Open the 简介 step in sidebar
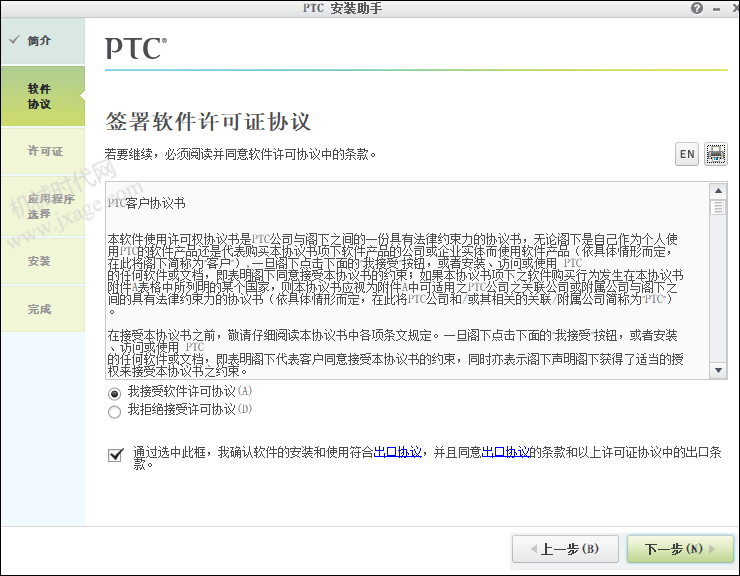The image size is (740, 576). pos(43,41)
